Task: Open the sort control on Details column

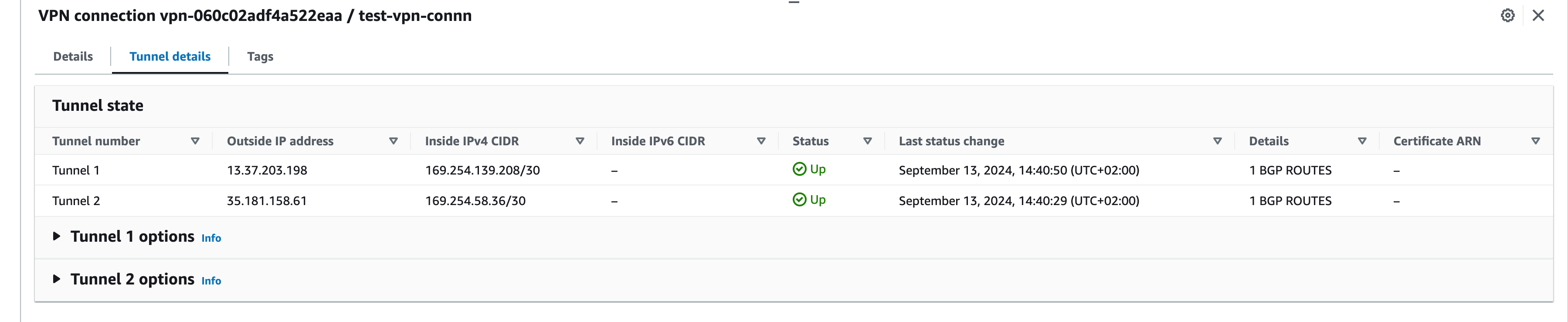Action: pos(1362,141)
